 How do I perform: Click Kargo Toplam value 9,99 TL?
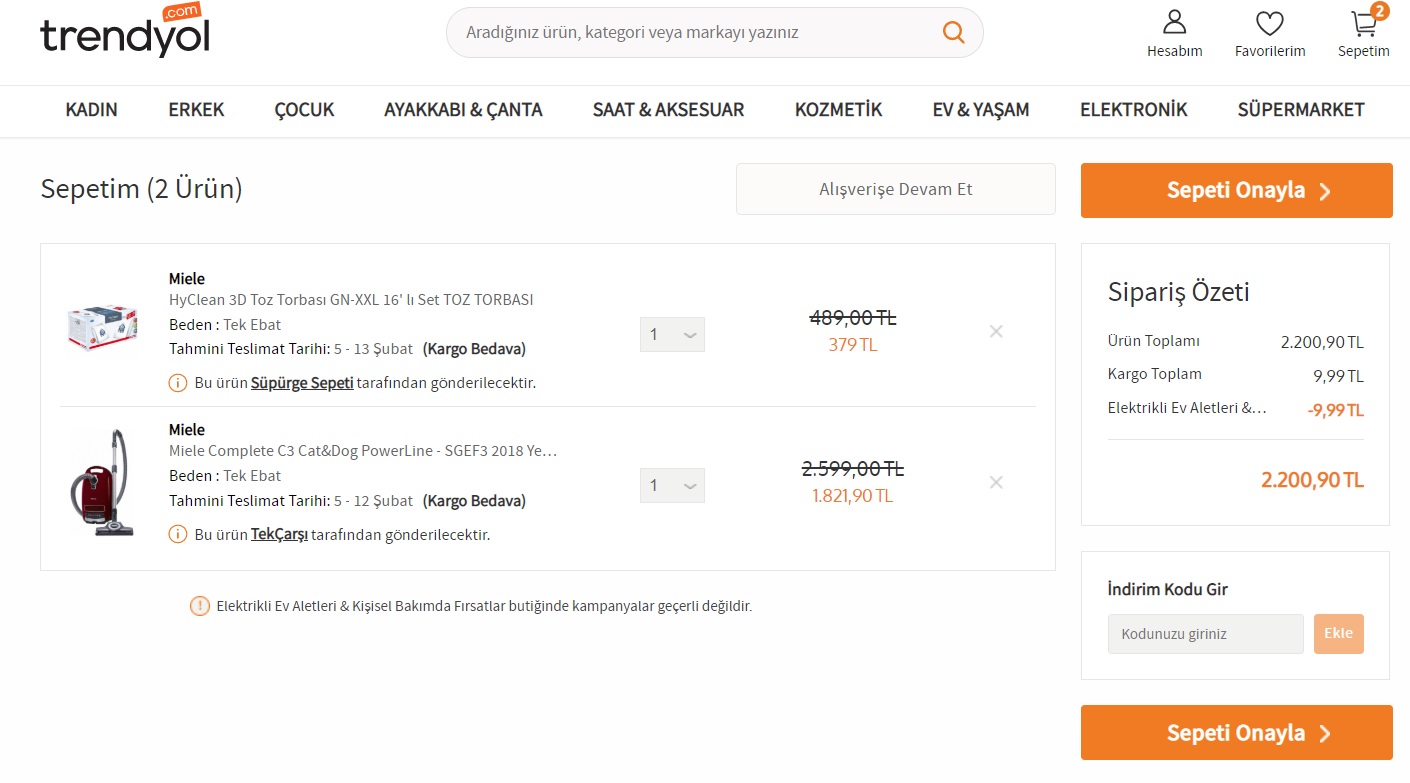(x=1339, y=376)
